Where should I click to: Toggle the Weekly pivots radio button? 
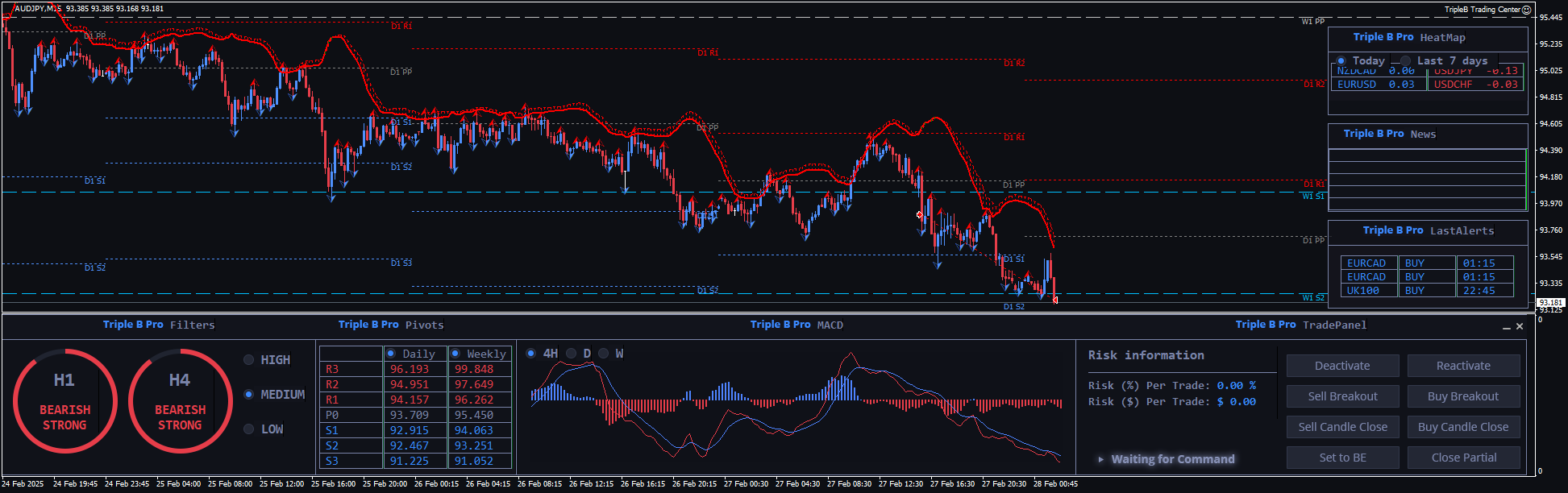[455, 354]
